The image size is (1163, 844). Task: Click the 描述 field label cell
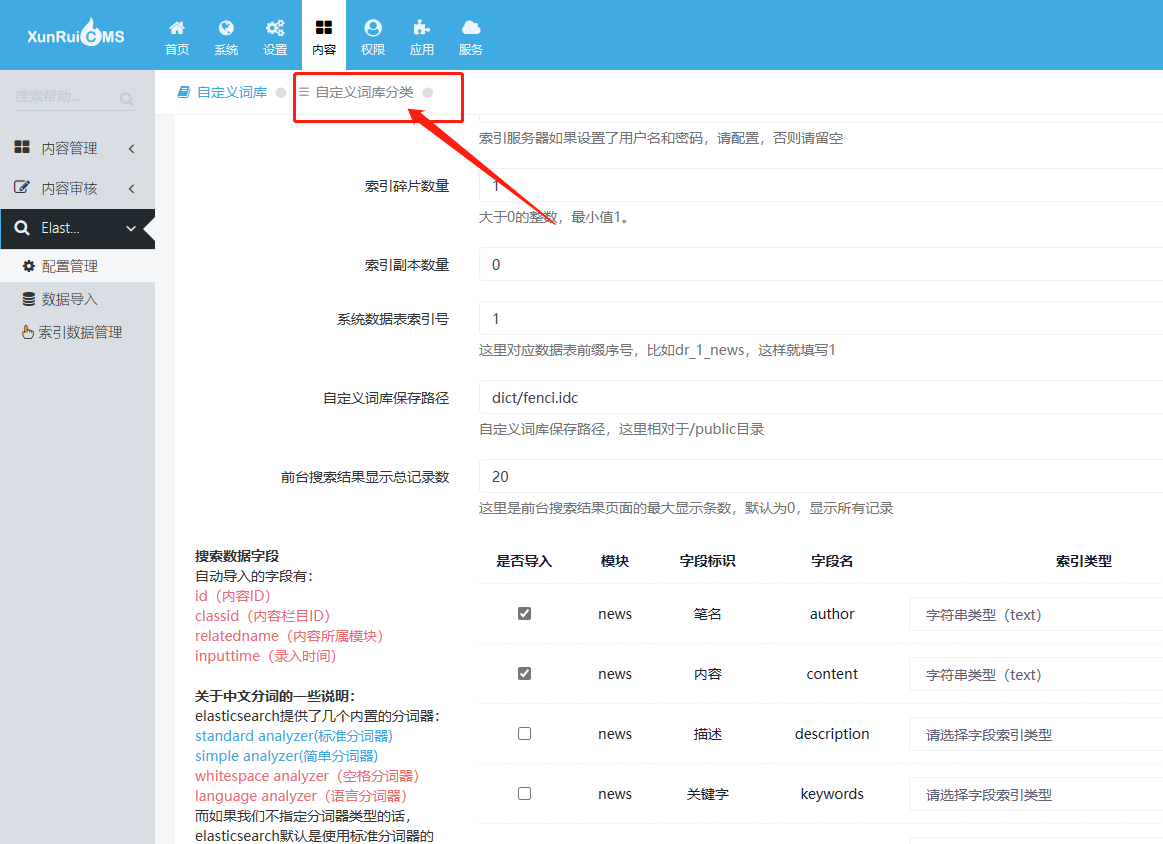pos(708,733)
